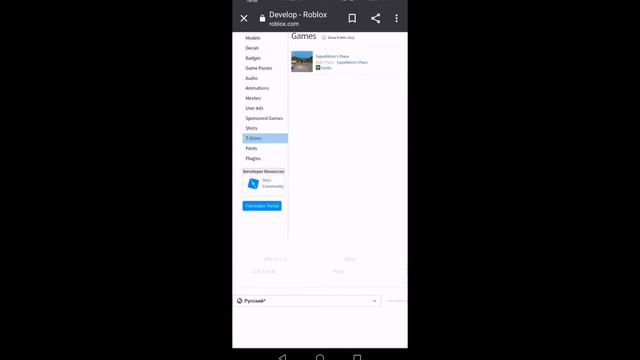The height and width of the screenshot is (360, 640).
Task: Open Animations in the sidebar
Action: (x=257, y=88)
